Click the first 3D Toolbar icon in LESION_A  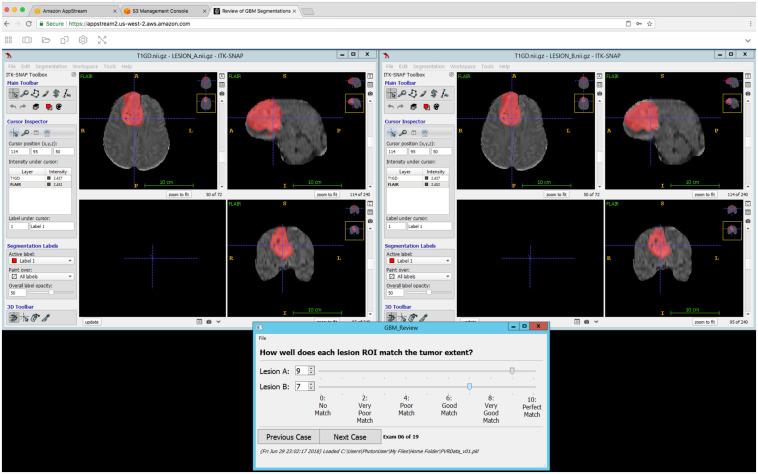coord(13,317)
